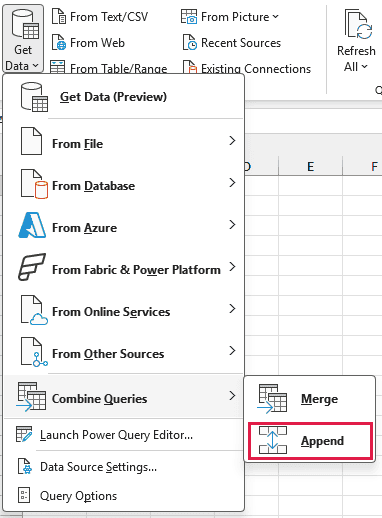
Task: Click the From Database cylinder icon
Action: click(x=34, y=184)
